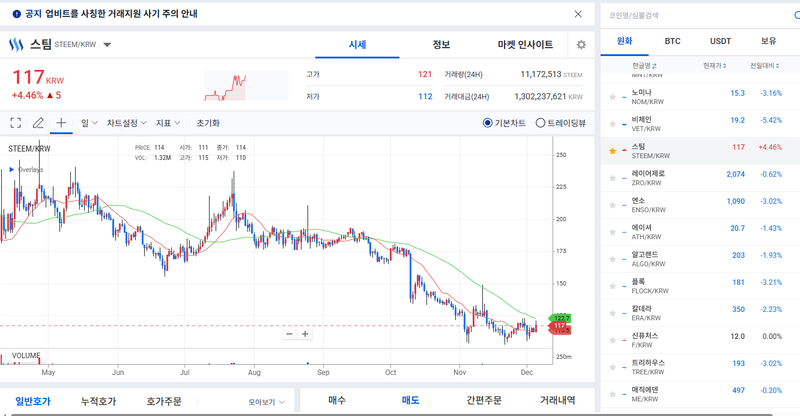The height and width of the screenshot is (416, 800).
Task: Open the 일 interval dropdown
Action: (89, 123)
